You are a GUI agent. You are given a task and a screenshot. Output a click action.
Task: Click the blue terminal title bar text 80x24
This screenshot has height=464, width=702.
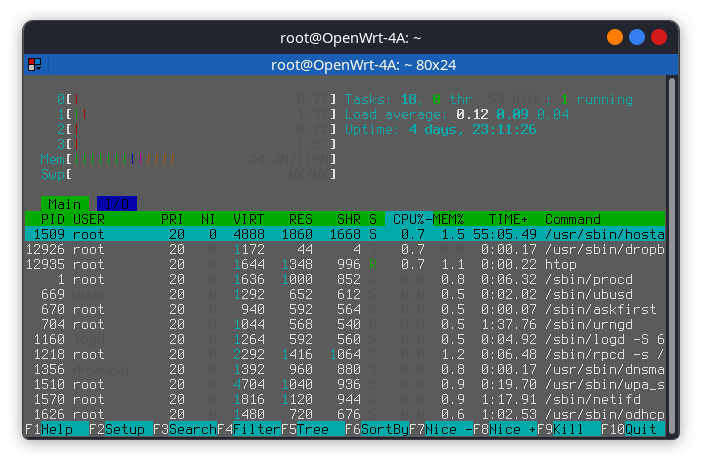436,65
